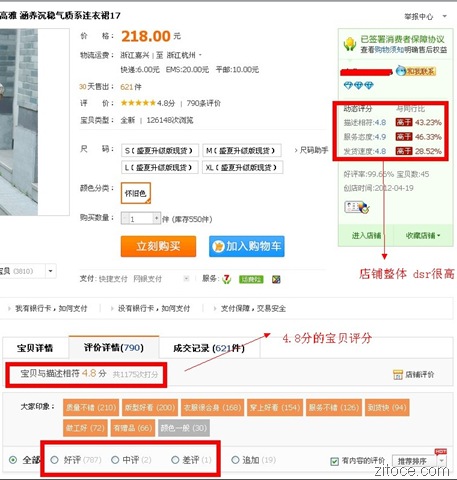
Task: Click the seller verification badge icon
Action: coord(357,207)
